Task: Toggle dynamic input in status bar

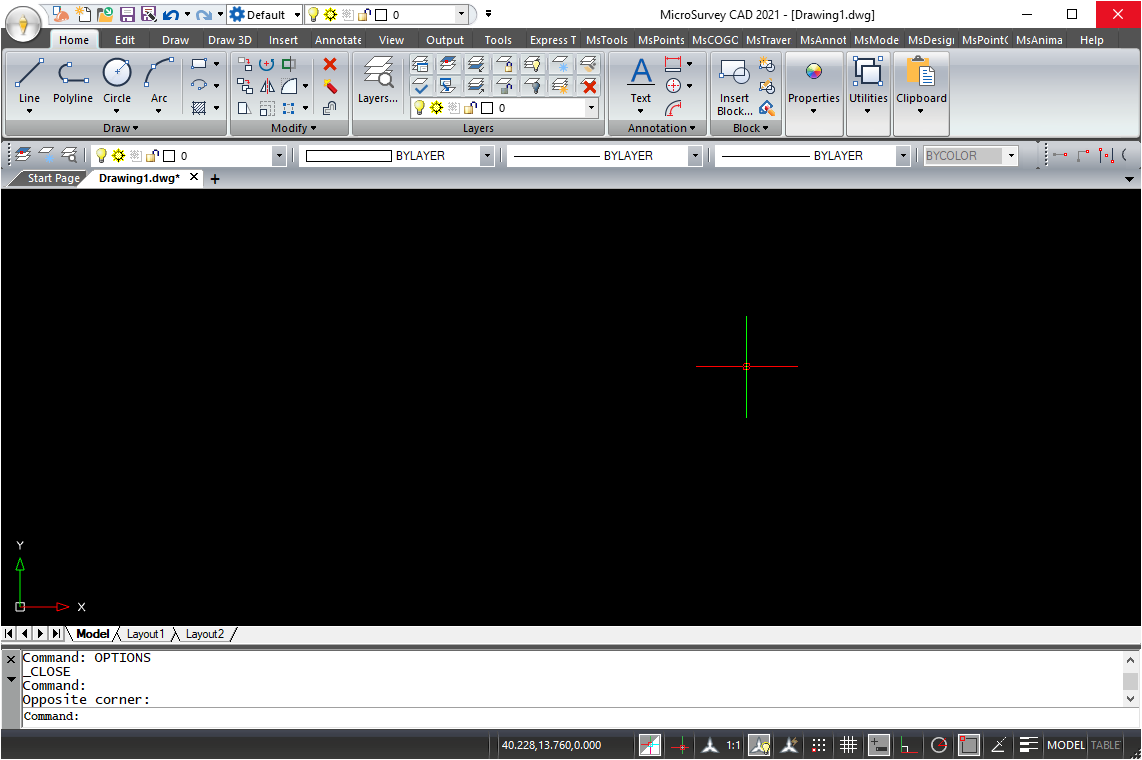Action: [879, 745]
